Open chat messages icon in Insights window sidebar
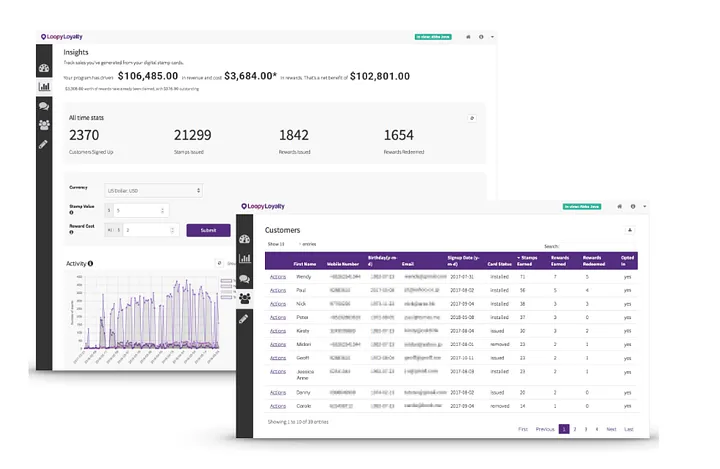 (44, 106)
